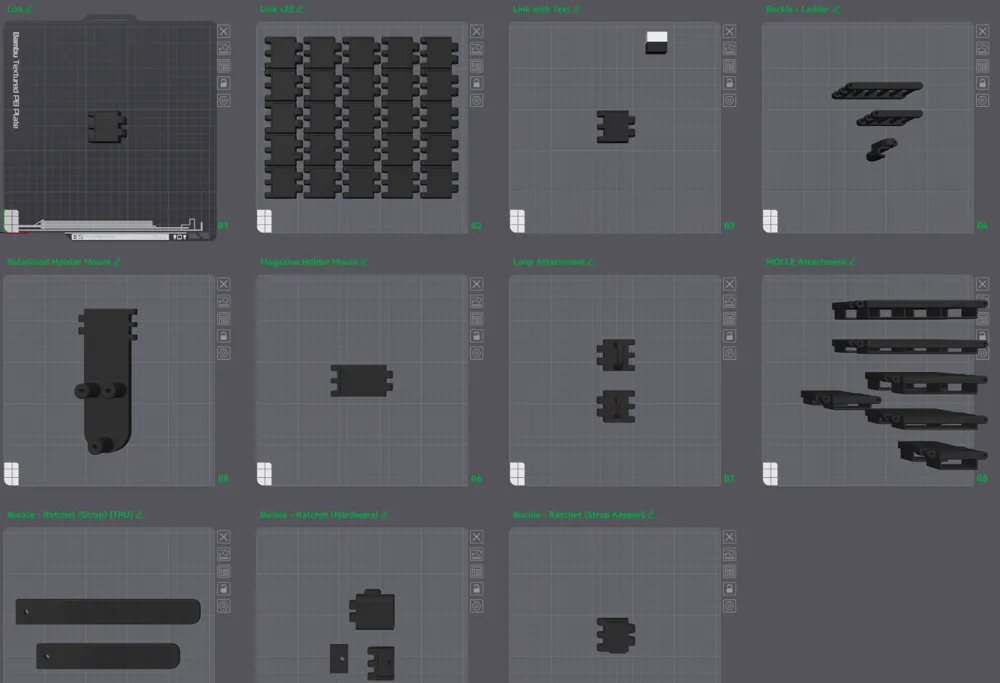This screenshot has height=683, width=1000.
Task: Auto-orient objects on Magazine Holder Mount plate
Action: pos(476,301)
